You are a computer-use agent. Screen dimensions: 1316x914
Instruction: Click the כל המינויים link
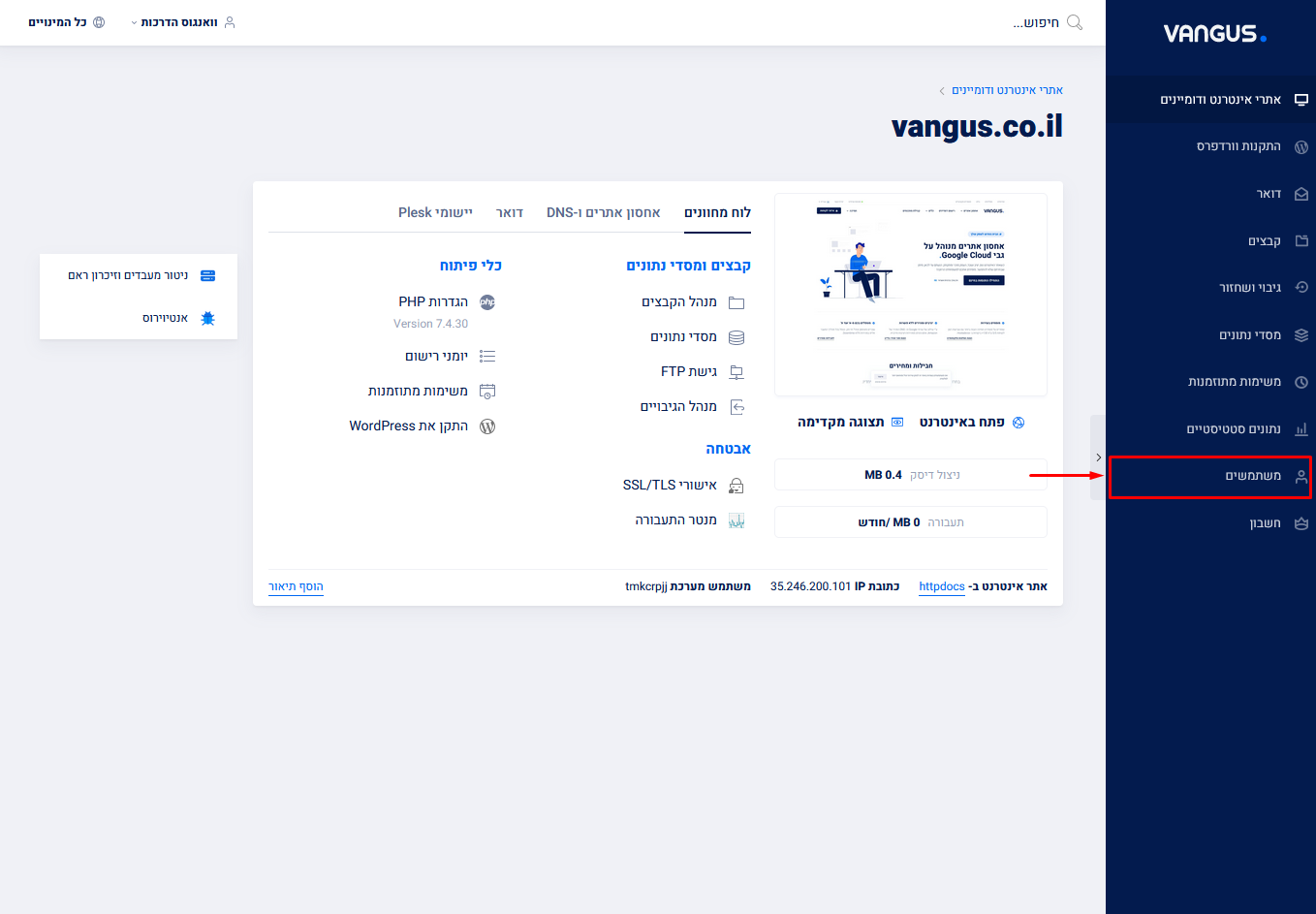(57, 22)
